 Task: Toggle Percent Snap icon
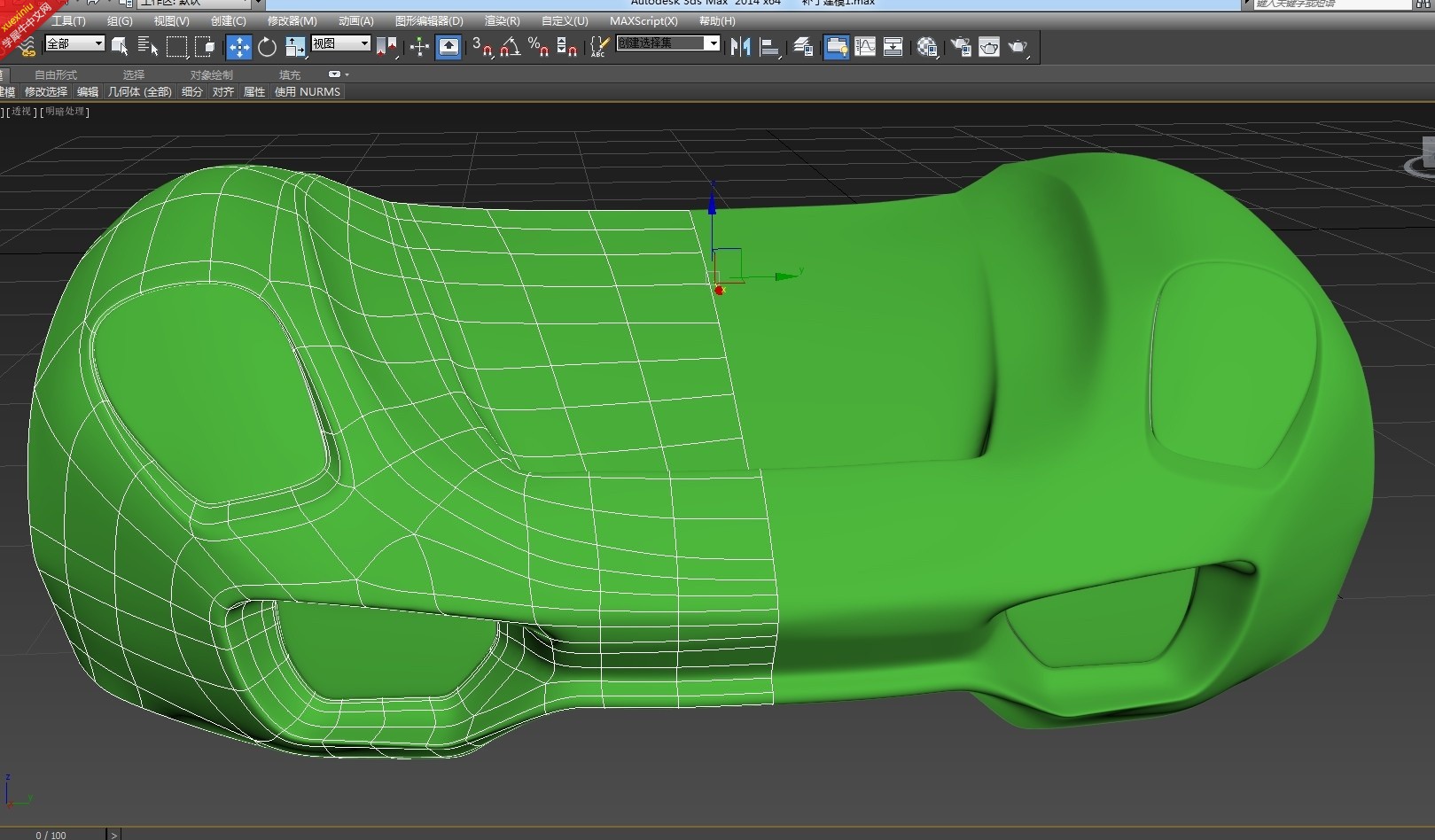coord(538,47)
